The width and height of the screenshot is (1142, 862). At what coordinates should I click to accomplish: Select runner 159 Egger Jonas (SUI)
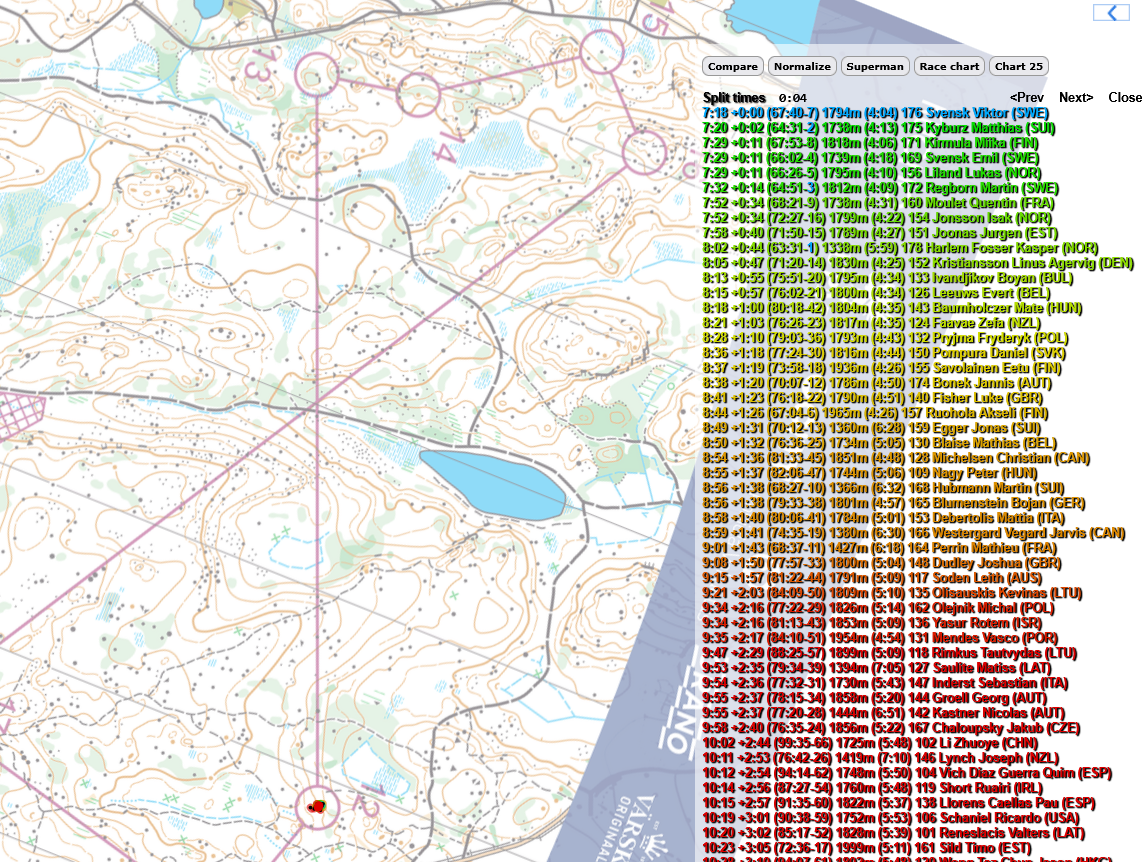point(872,428)
